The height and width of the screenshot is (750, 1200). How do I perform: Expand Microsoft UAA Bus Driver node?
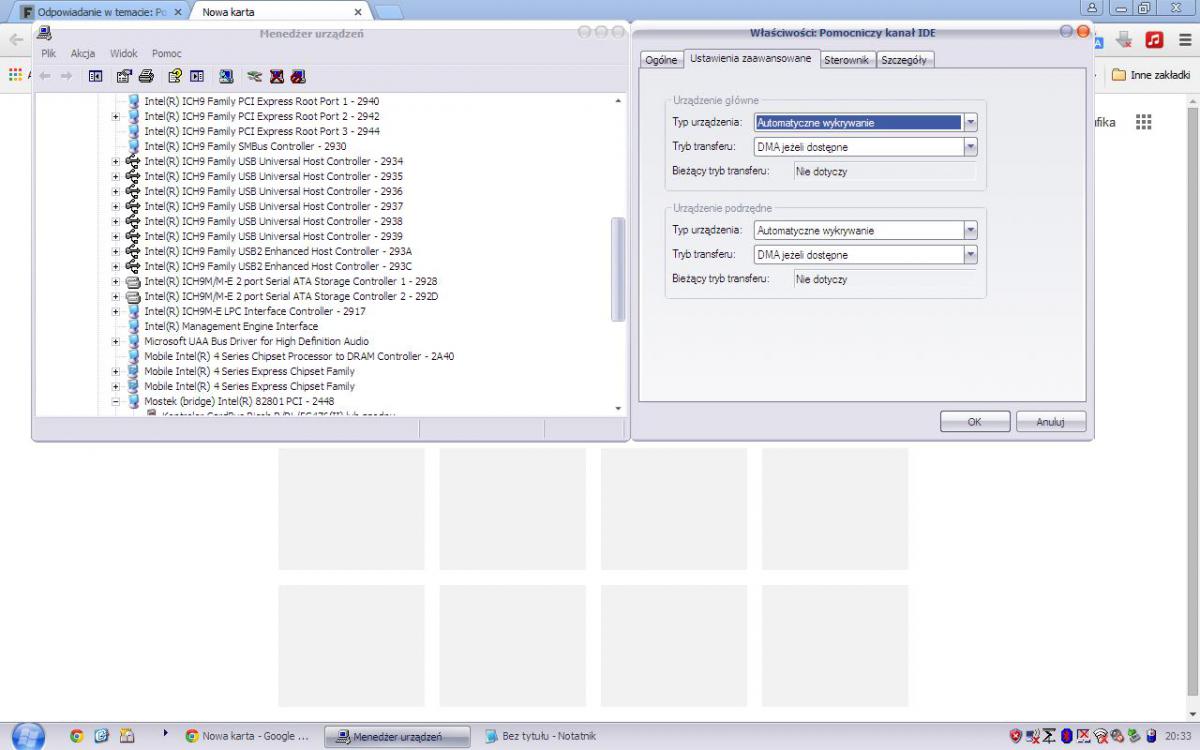pyautogui.click(x=116, y=341)
